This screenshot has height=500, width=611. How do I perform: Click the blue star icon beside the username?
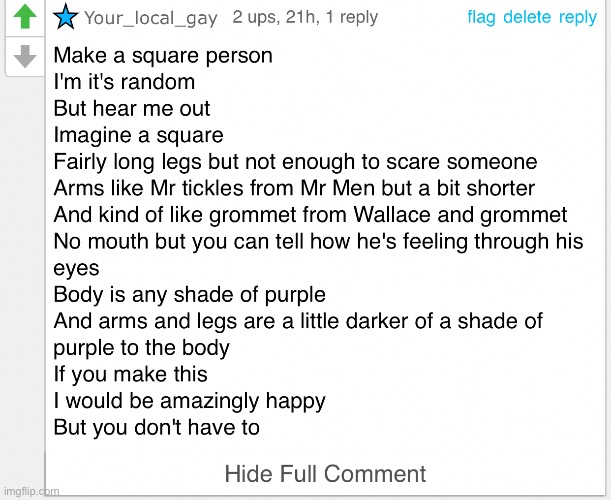tap(65, 17)
